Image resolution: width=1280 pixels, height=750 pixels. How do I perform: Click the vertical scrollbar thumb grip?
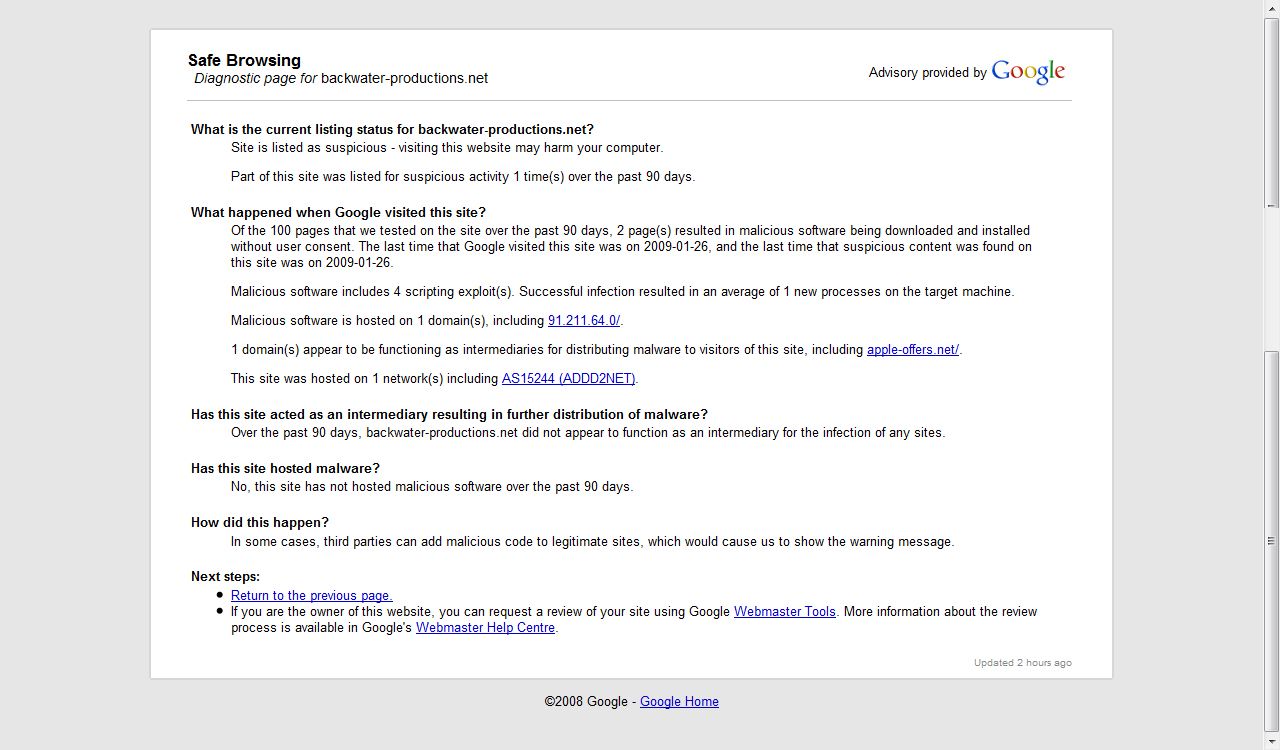(x=1272, y=541)
